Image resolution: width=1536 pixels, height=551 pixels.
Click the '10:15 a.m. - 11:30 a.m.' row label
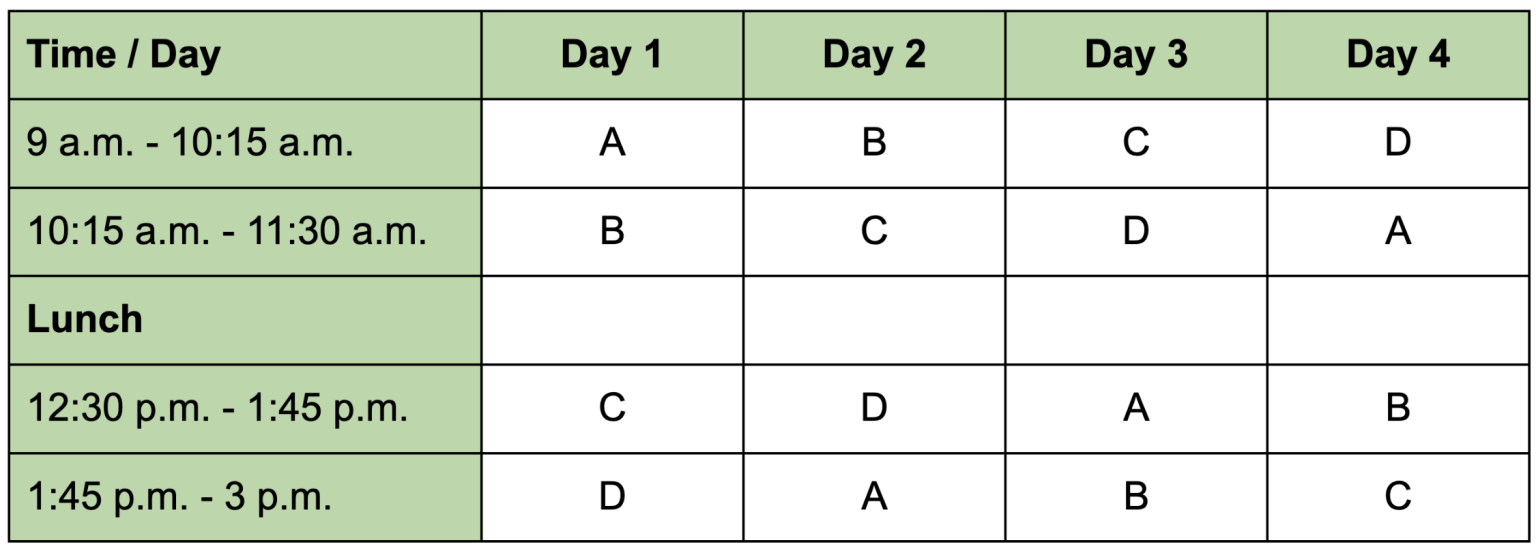(x=245, y=231)
